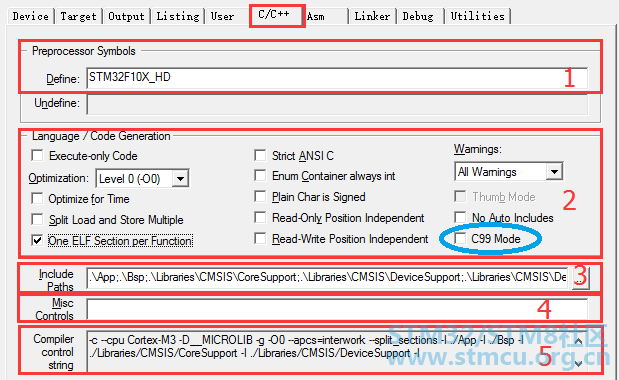Click the Define field containing STM32F10X_HD
The width and height of the screenshot is (619, 380).
[x=337, y=78]
